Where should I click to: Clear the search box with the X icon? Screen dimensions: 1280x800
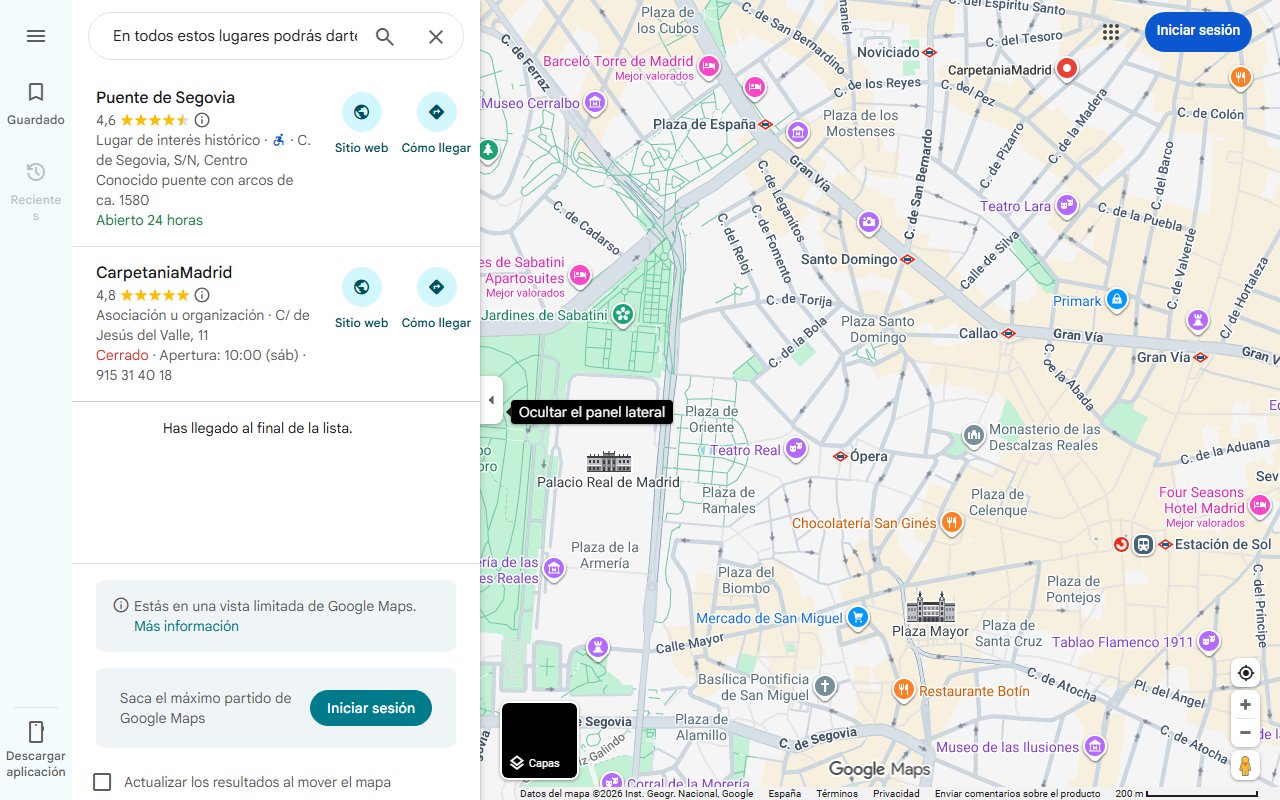436,36
